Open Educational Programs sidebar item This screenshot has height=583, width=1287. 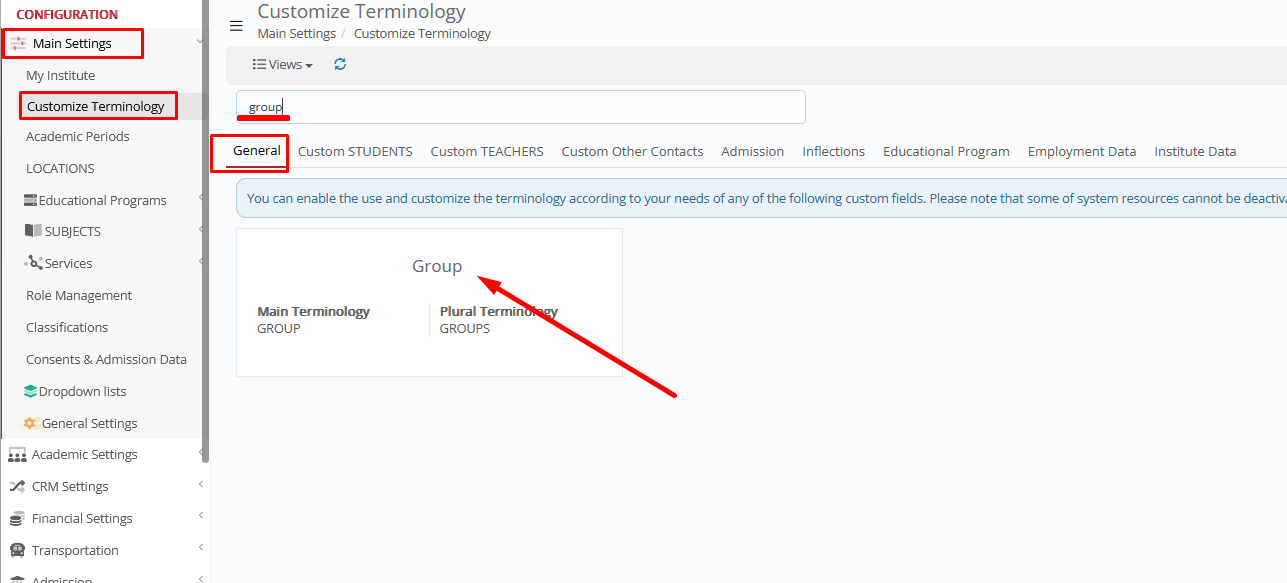tap(101, 200)
